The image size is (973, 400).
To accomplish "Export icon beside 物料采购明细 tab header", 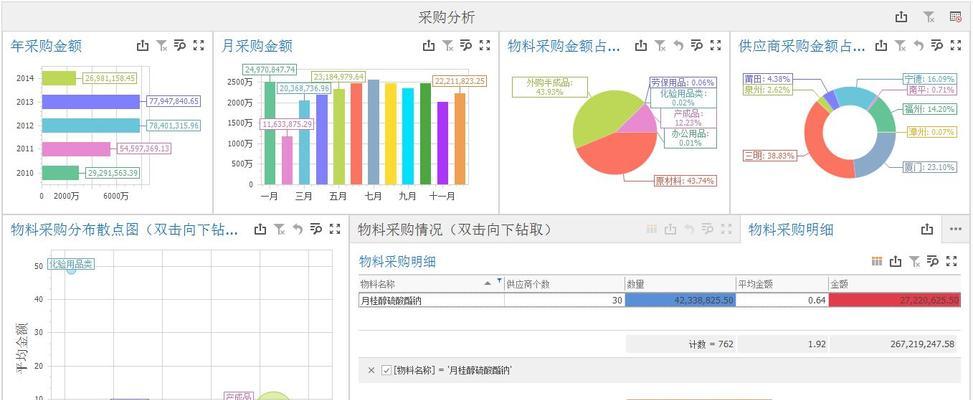I will [927, 229].
